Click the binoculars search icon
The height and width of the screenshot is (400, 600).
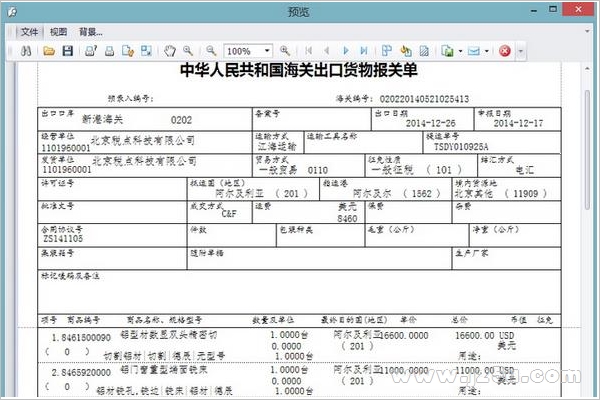pos(26,51)
